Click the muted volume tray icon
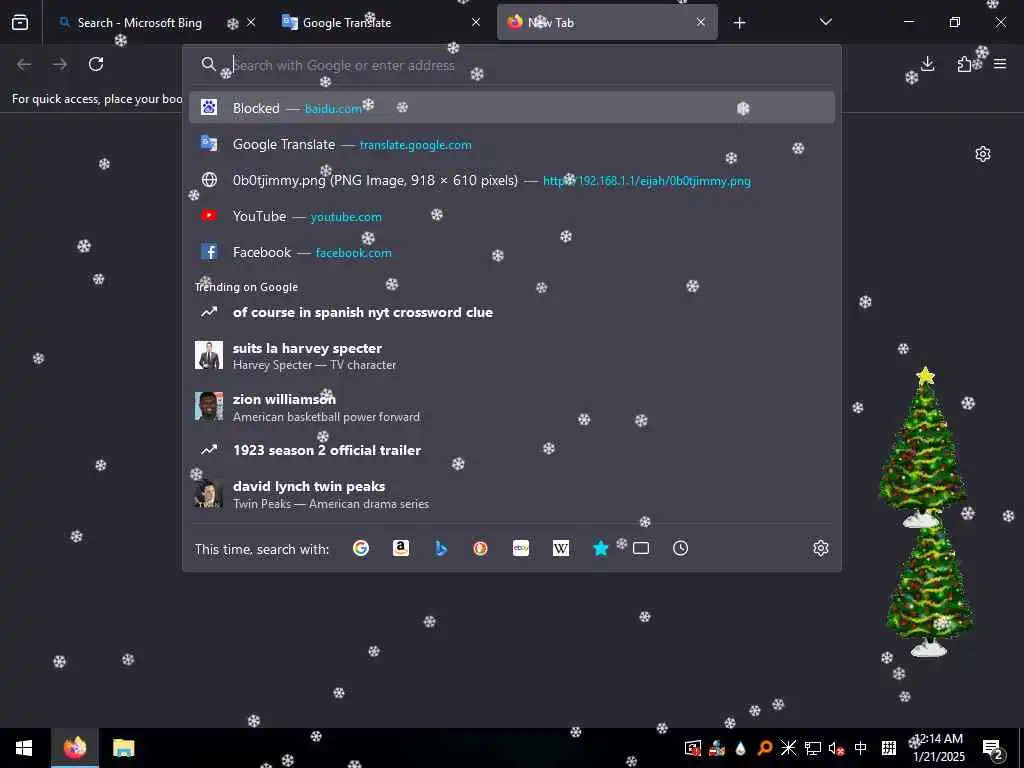This screenshot has height=768, width=1024. coord(836,748)
